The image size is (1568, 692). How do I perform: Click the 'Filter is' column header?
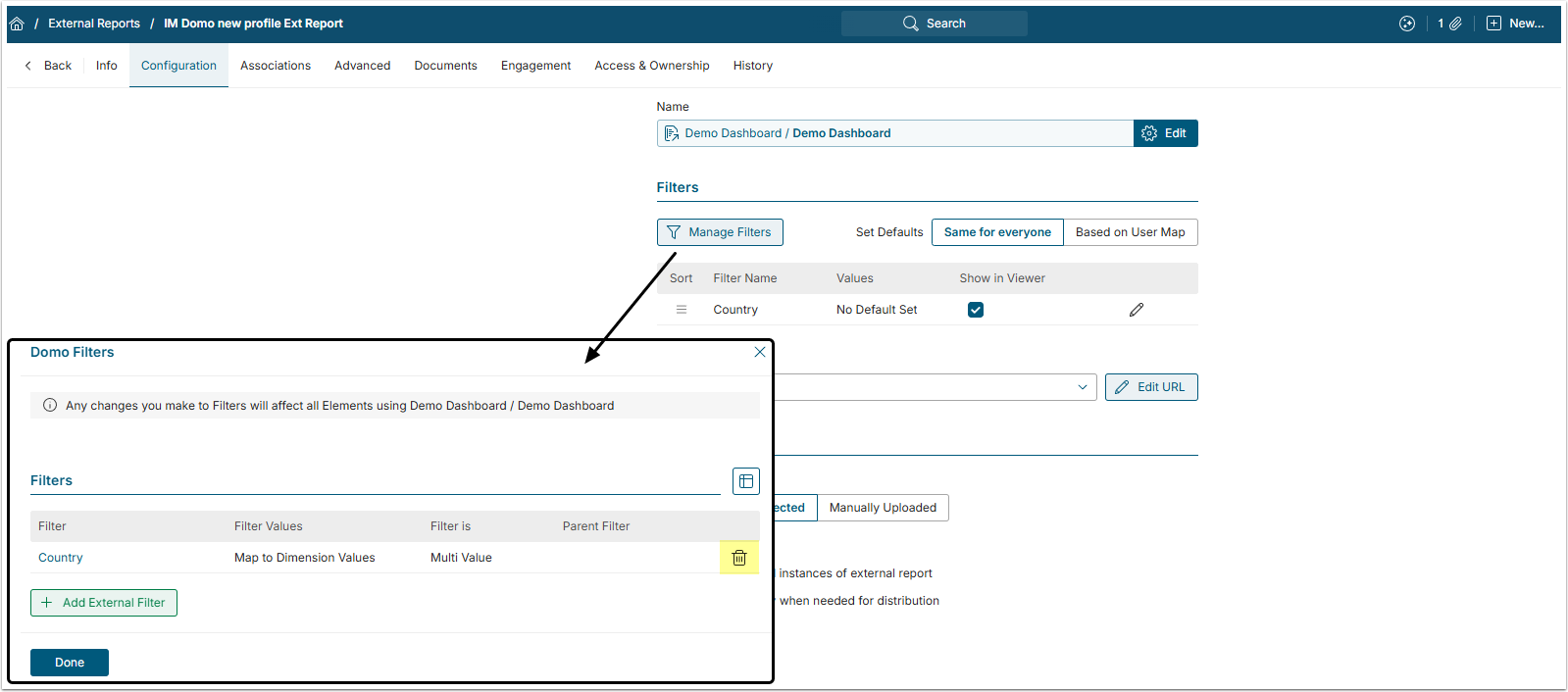450,526
